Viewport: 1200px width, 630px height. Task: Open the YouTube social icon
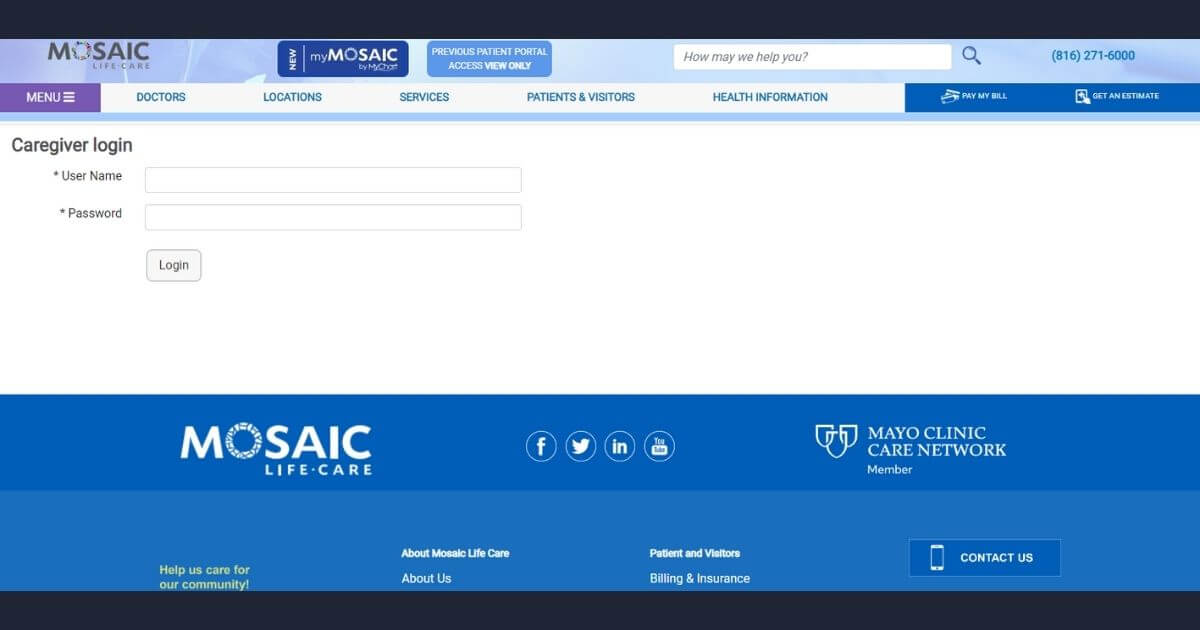click(x=659, y=446)
